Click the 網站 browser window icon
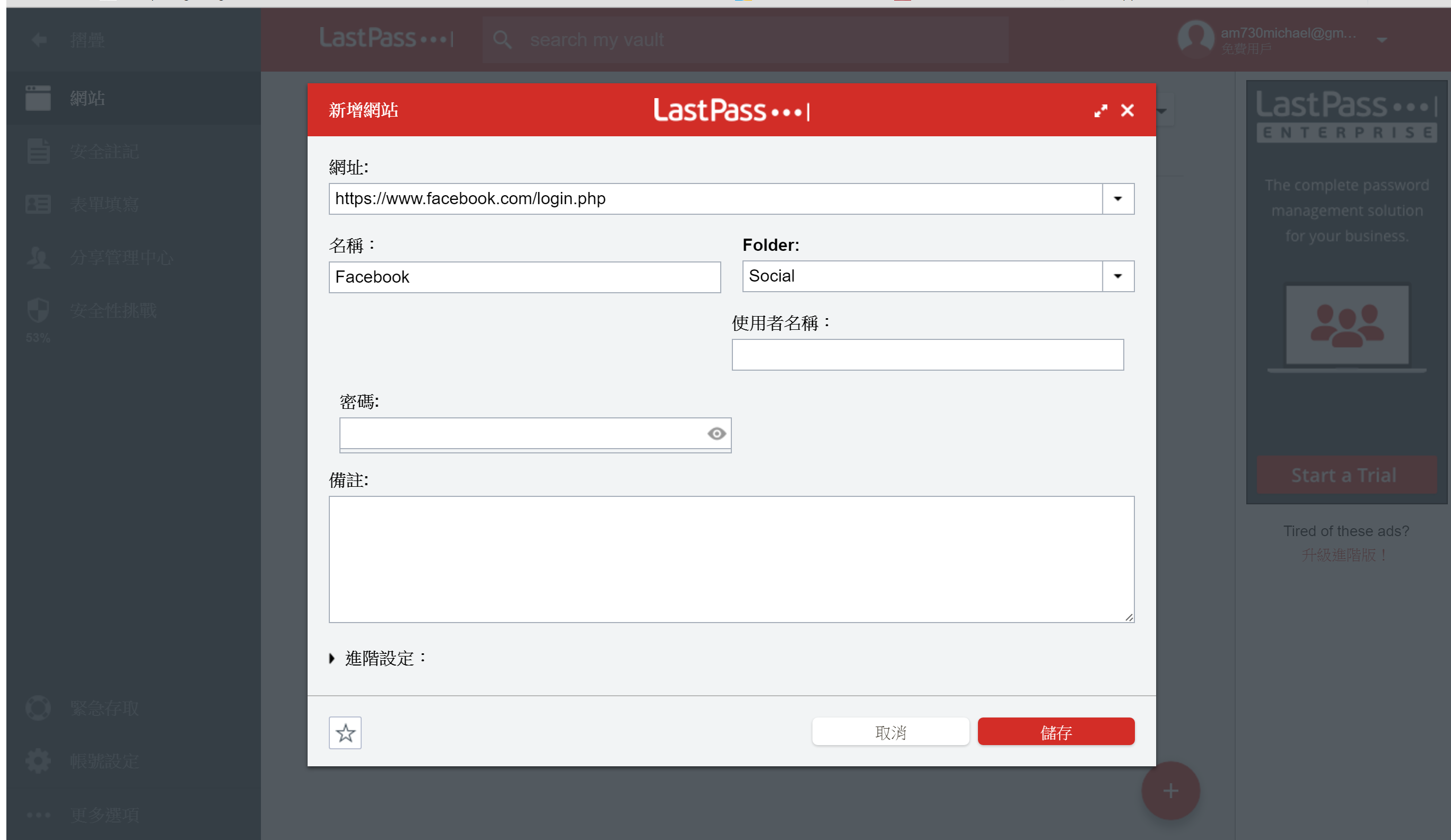The image size is (1451, 840). coord(38,99)
